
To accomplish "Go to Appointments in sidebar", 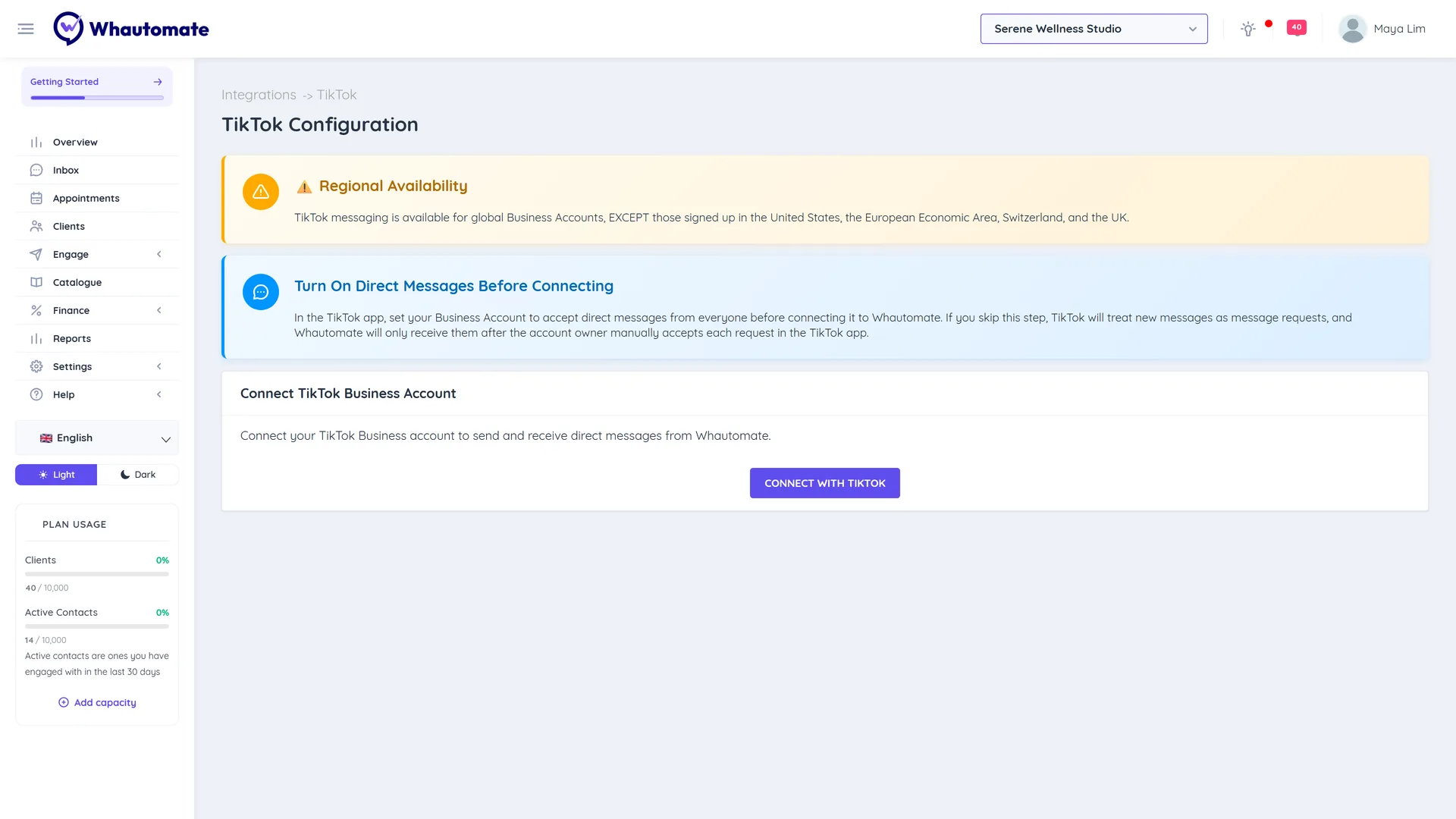I will tap(97, 199).
